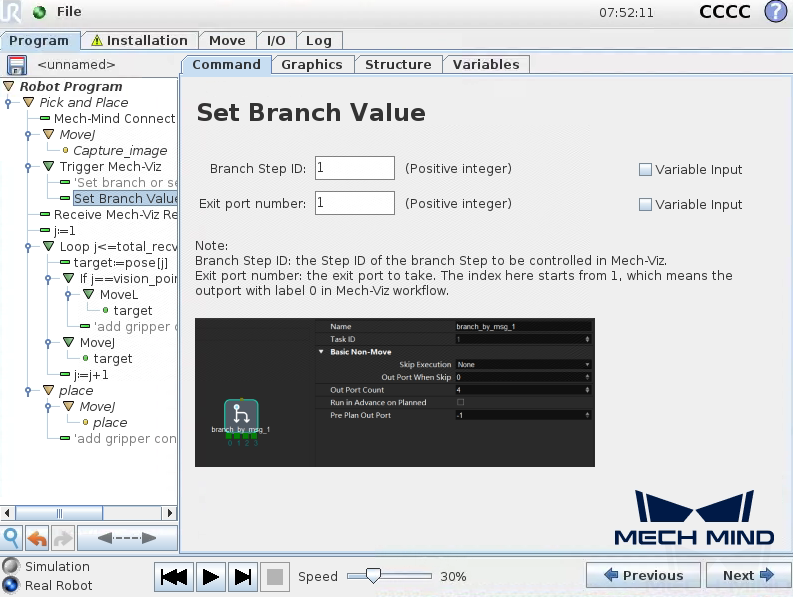Click the <unnamed> program name
The width and height of the screenshot is (793, 597).
(76, 65)
